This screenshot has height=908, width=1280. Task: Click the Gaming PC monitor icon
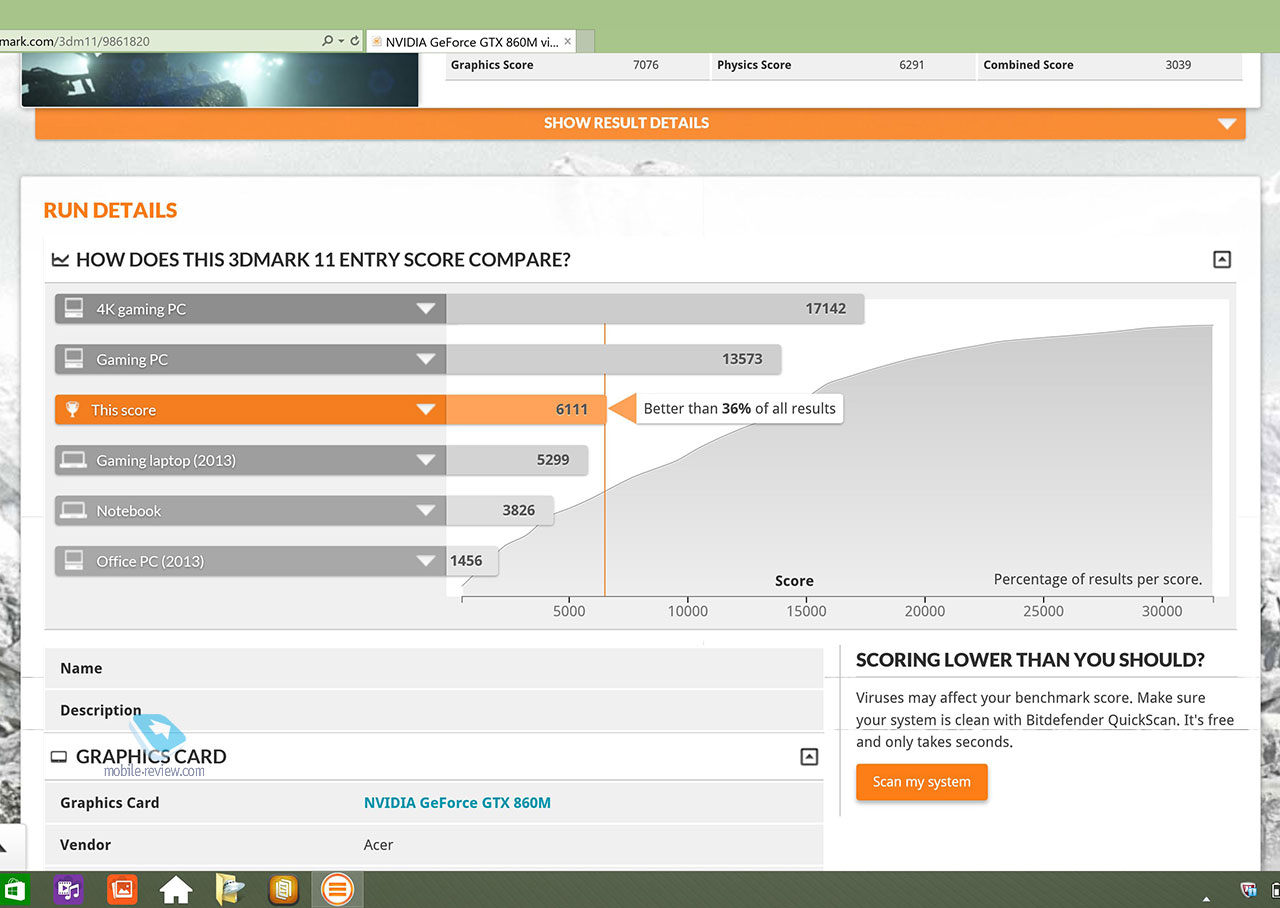pos(74,359)
